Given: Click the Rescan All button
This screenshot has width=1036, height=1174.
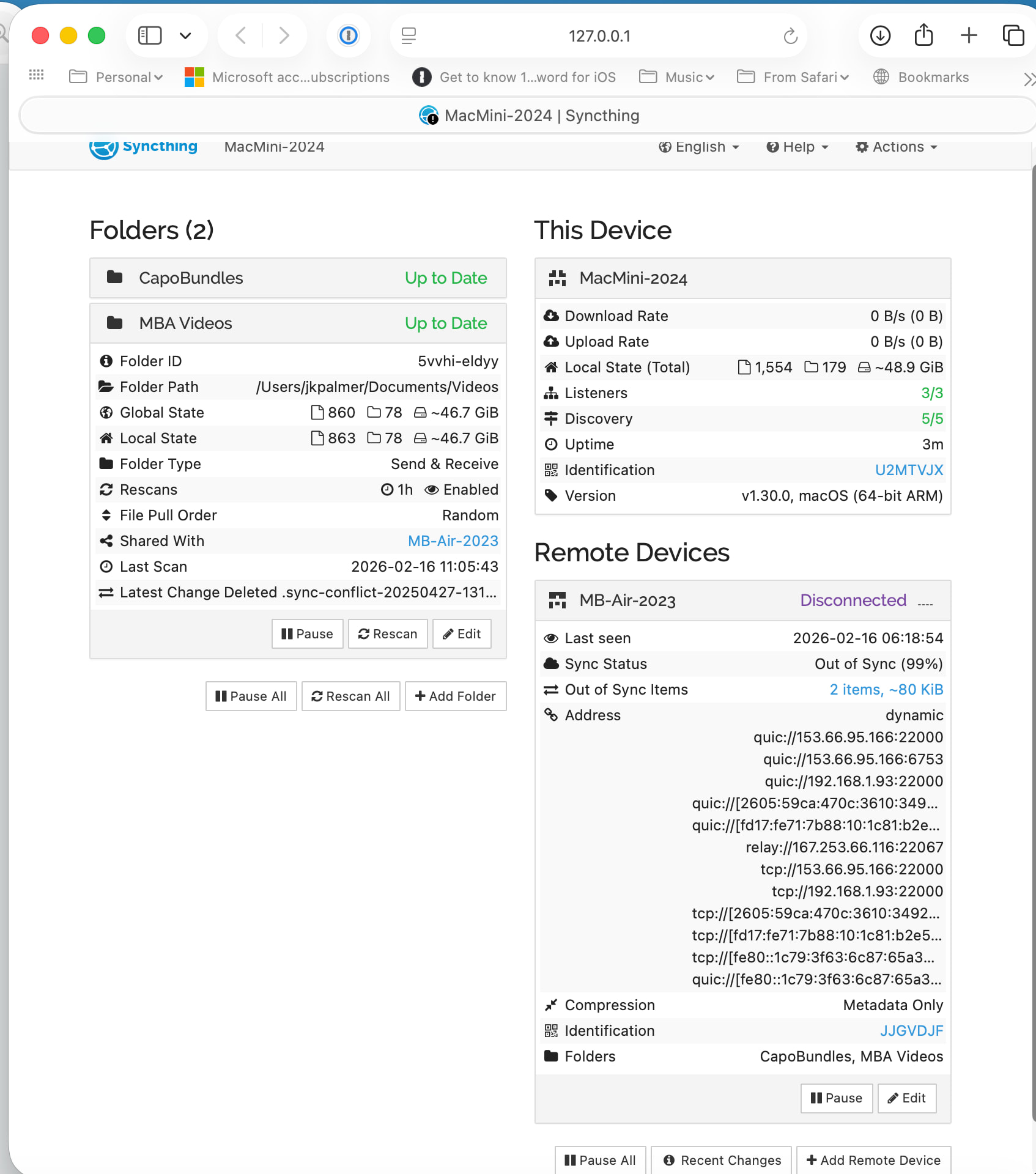Looking at the screenshot, I should point(350,696).
